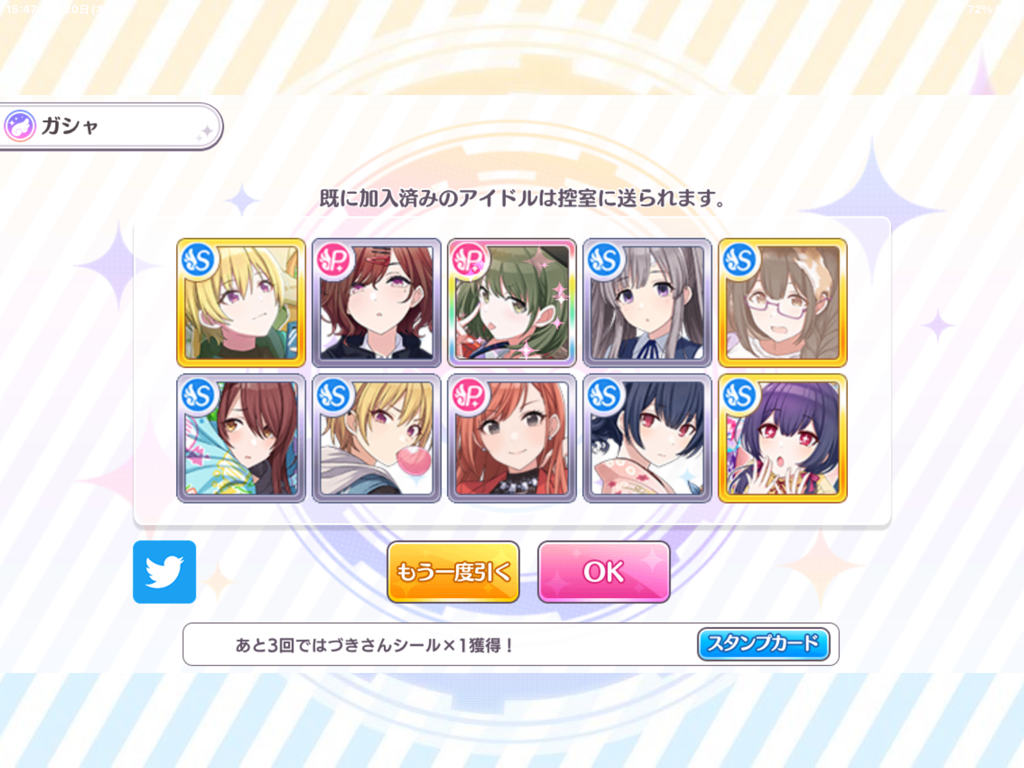
Task: Select the orange-haired smiling idol card
Action: point(512,438)
